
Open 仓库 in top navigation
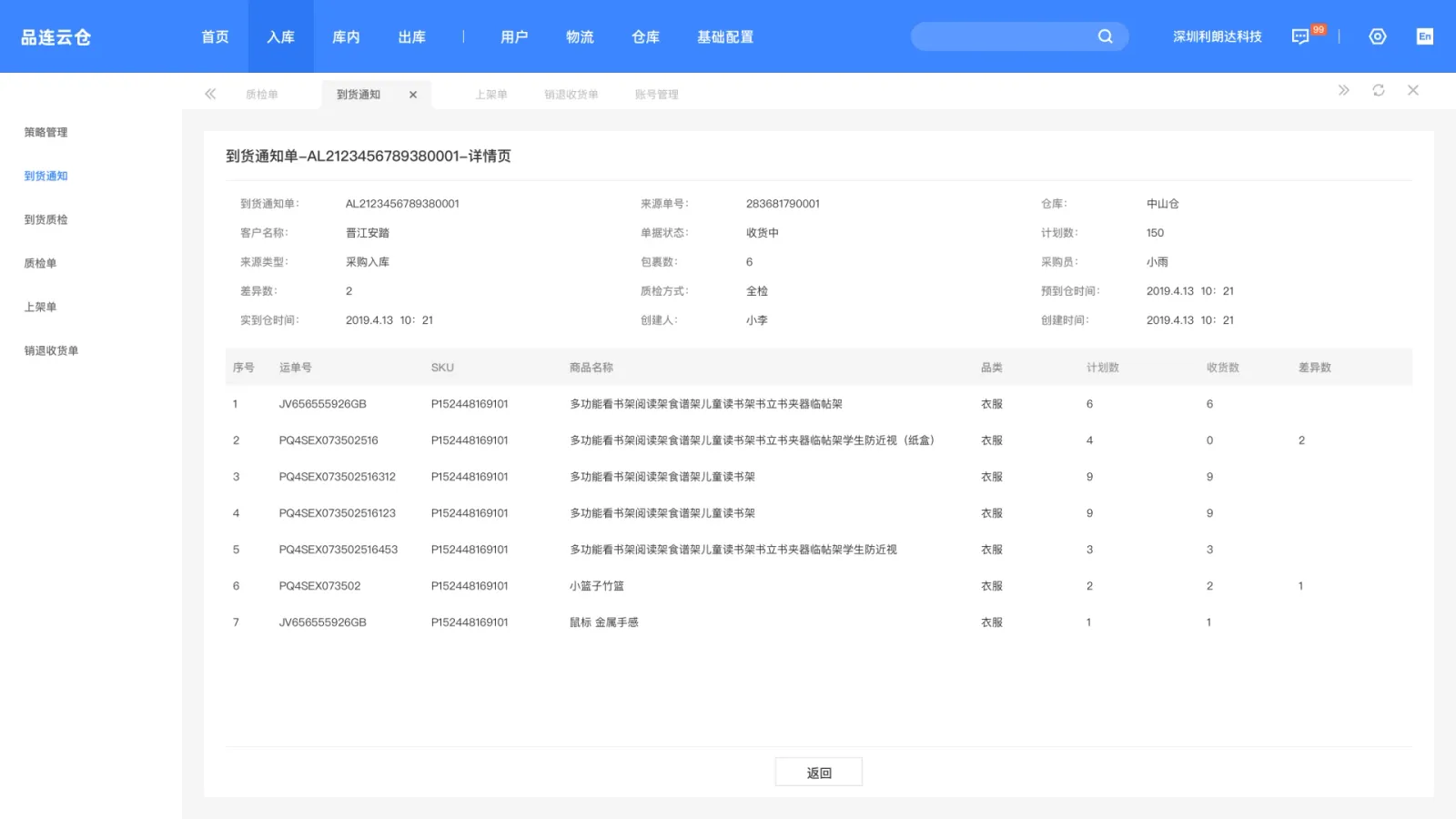[x=645, y=36]
